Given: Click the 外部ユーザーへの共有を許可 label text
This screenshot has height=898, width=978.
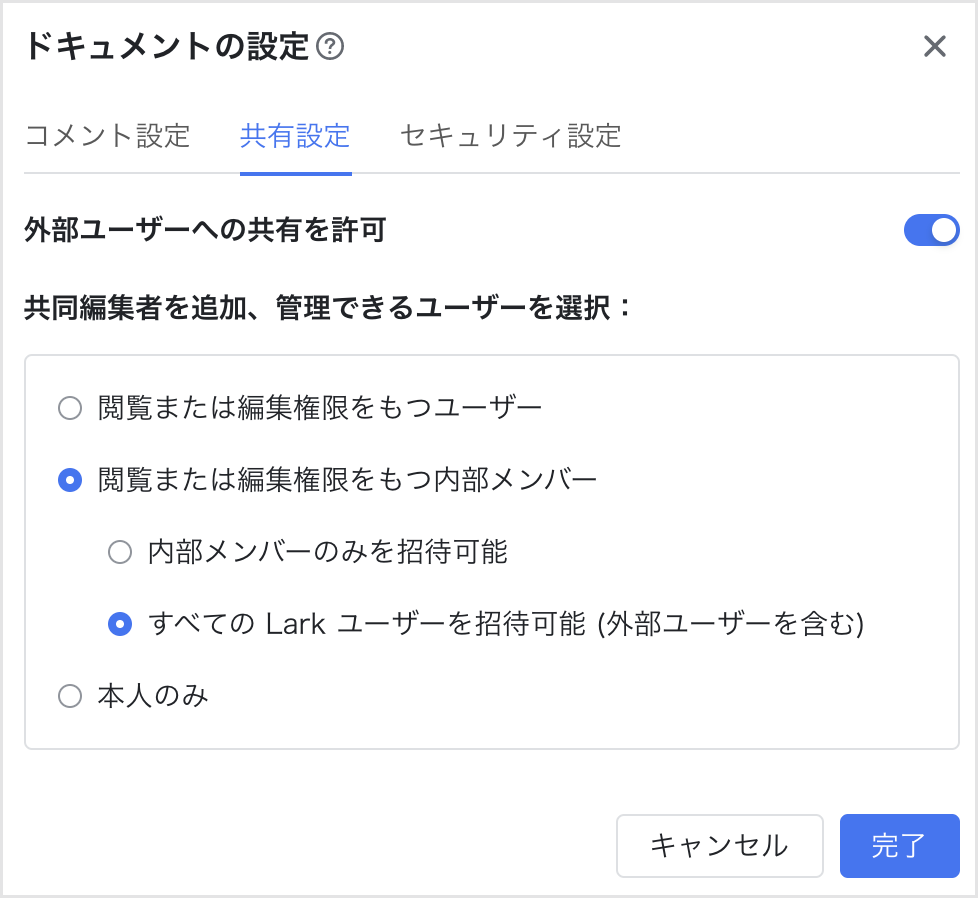Looking at the screenshot, I should 205,231.
